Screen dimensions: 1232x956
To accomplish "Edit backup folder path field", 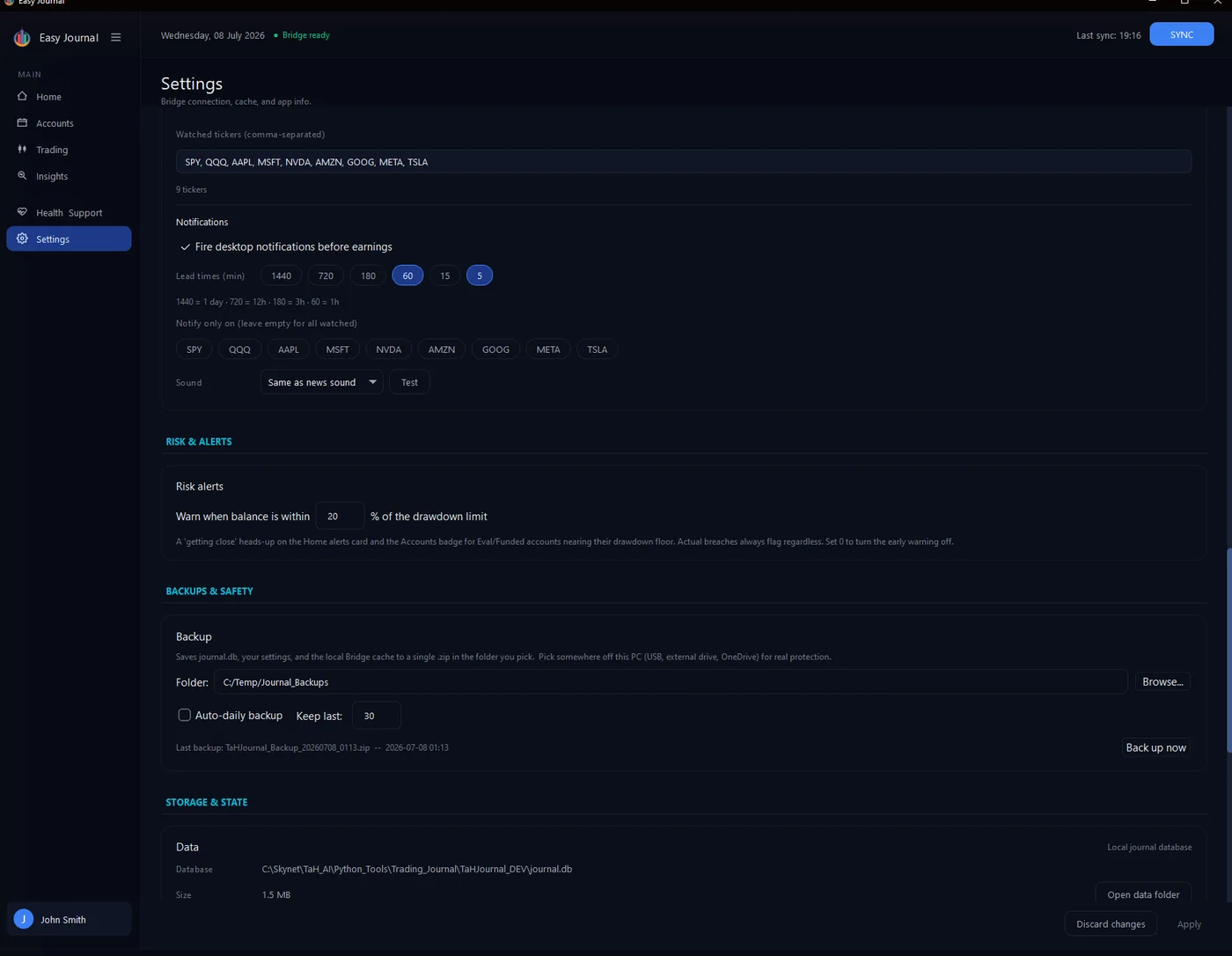I will [x=671, y=681].
